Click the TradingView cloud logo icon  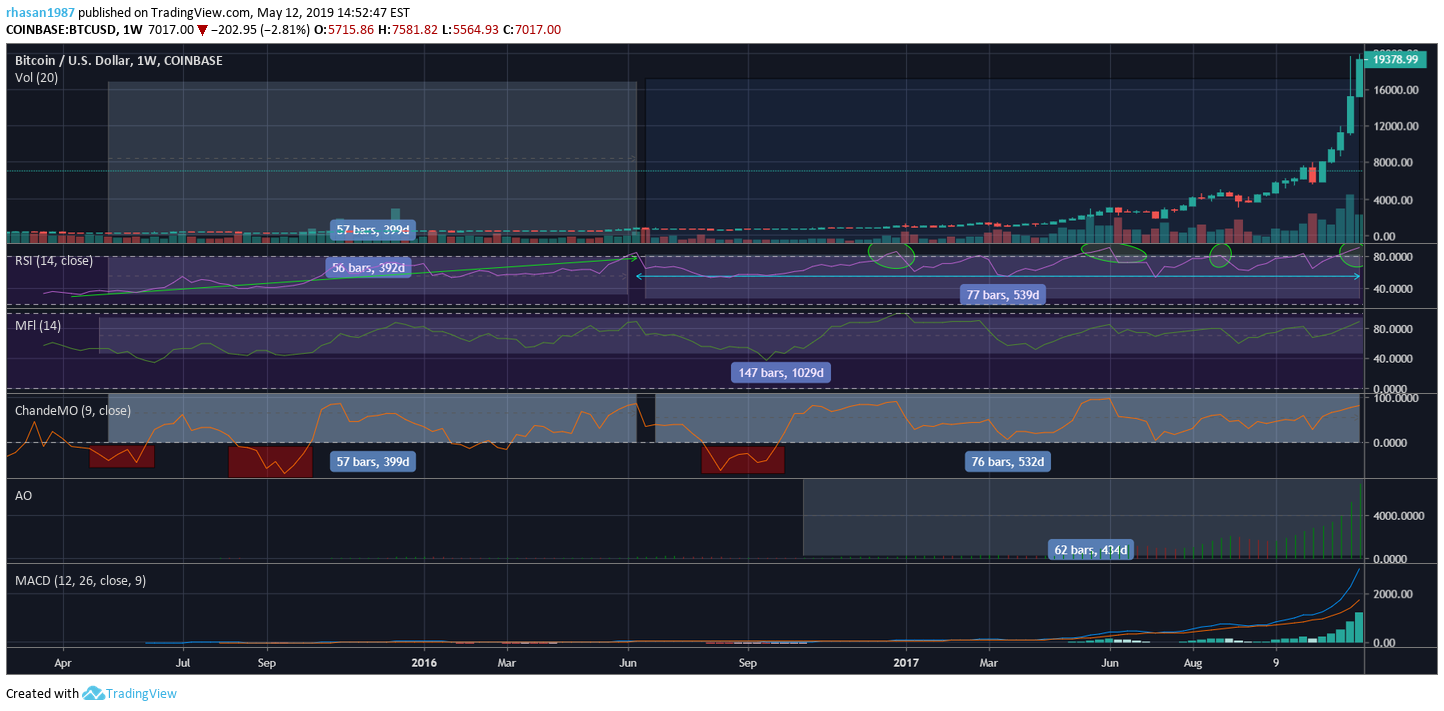pyautogui.click(x=93, y=693)
